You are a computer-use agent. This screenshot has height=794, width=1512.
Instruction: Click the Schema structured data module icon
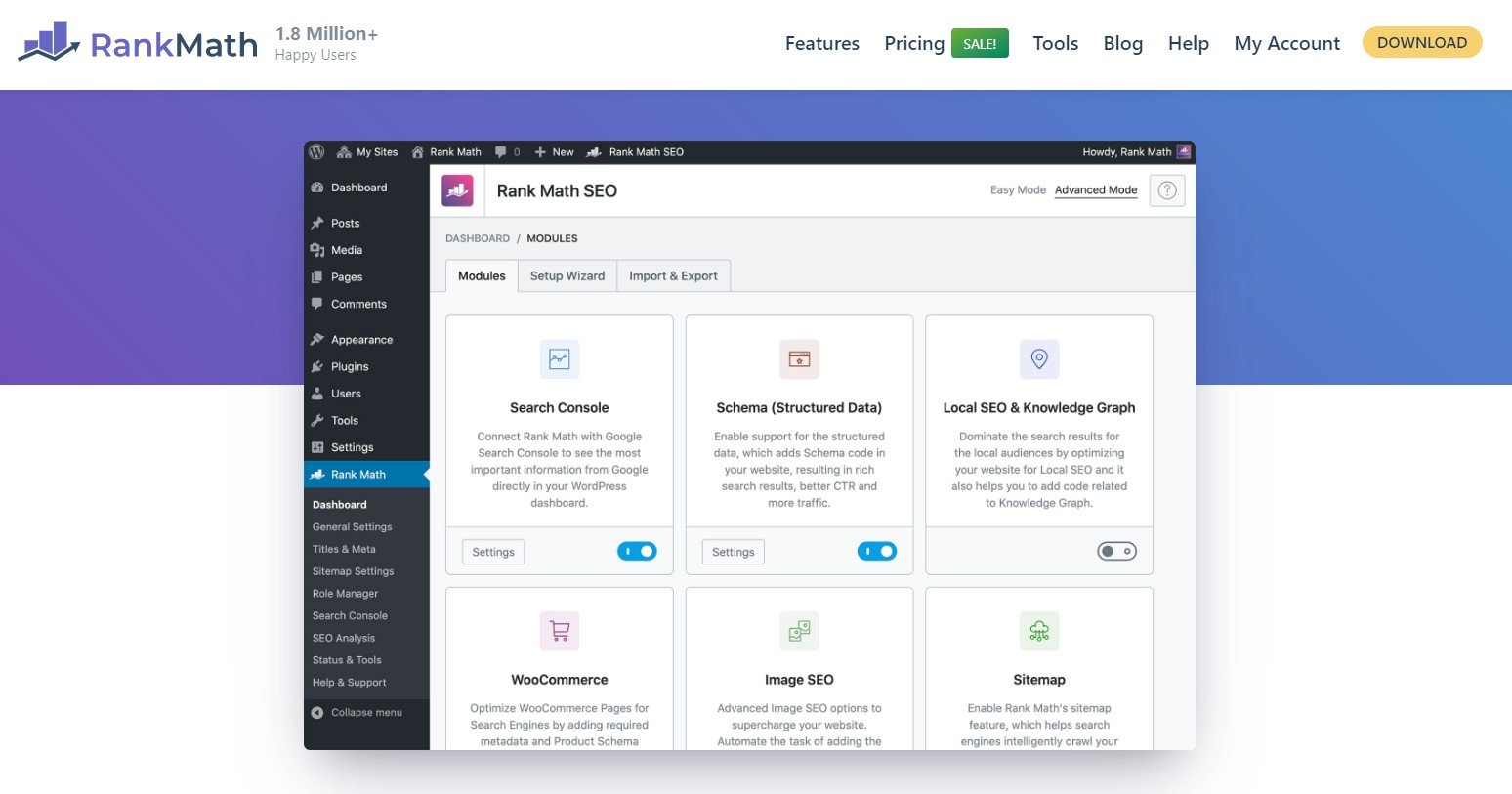click(799, 359)
